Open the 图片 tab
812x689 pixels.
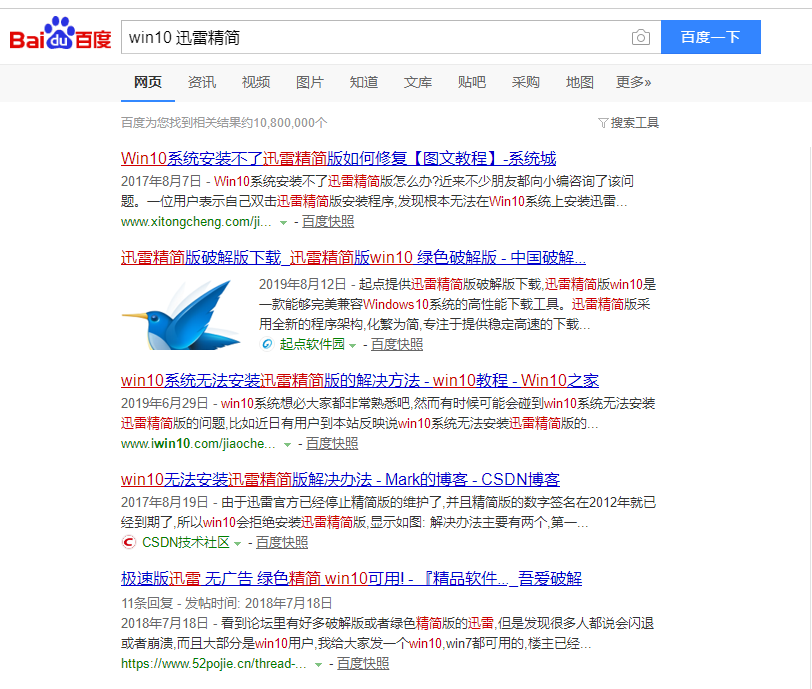point(310,82)
